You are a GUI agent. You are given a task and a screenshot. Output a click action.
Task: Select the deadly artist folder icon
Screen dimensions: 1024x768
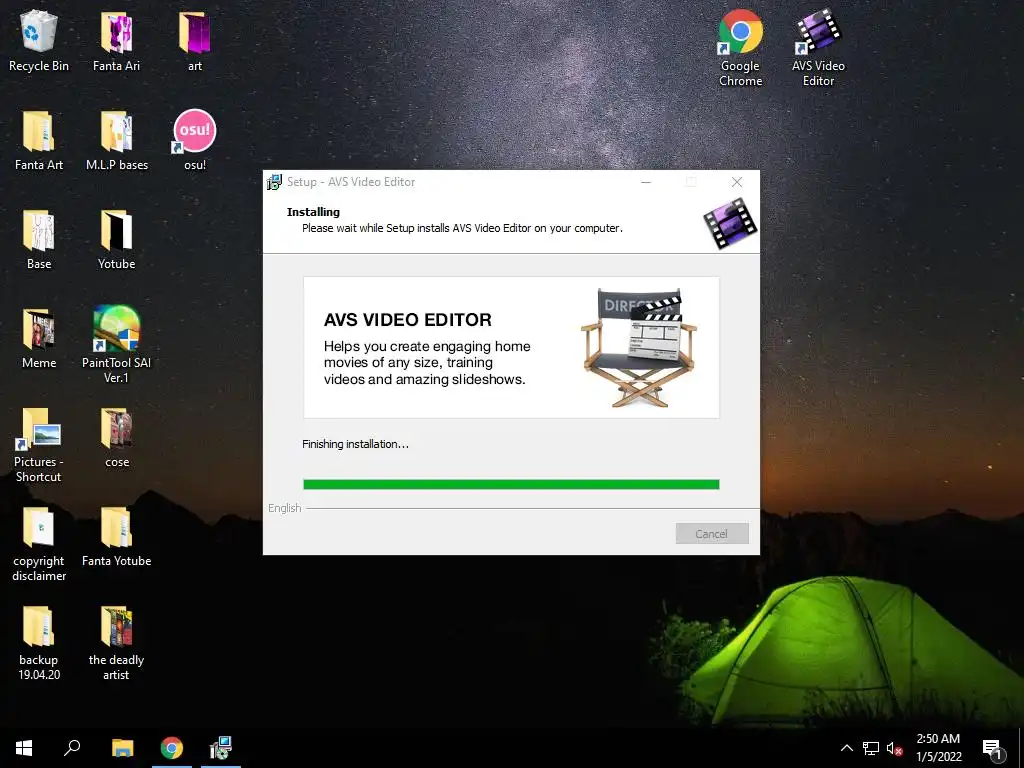pos(116,643)
